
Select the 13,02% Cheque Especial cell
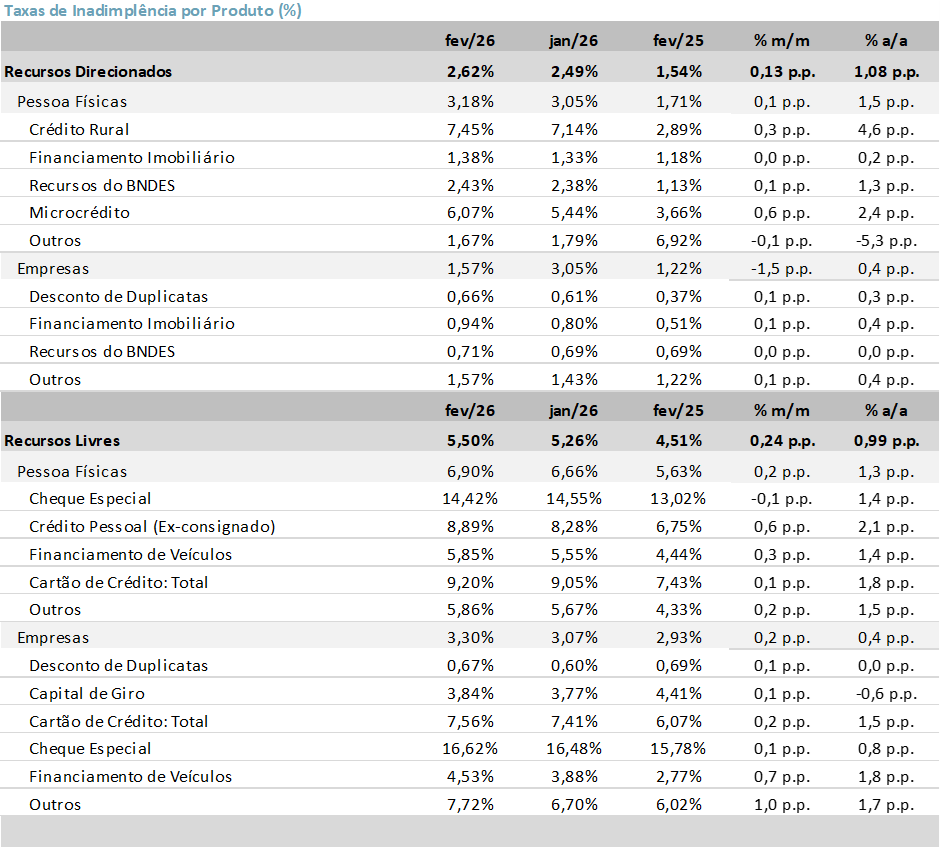[x=679, y=498]
